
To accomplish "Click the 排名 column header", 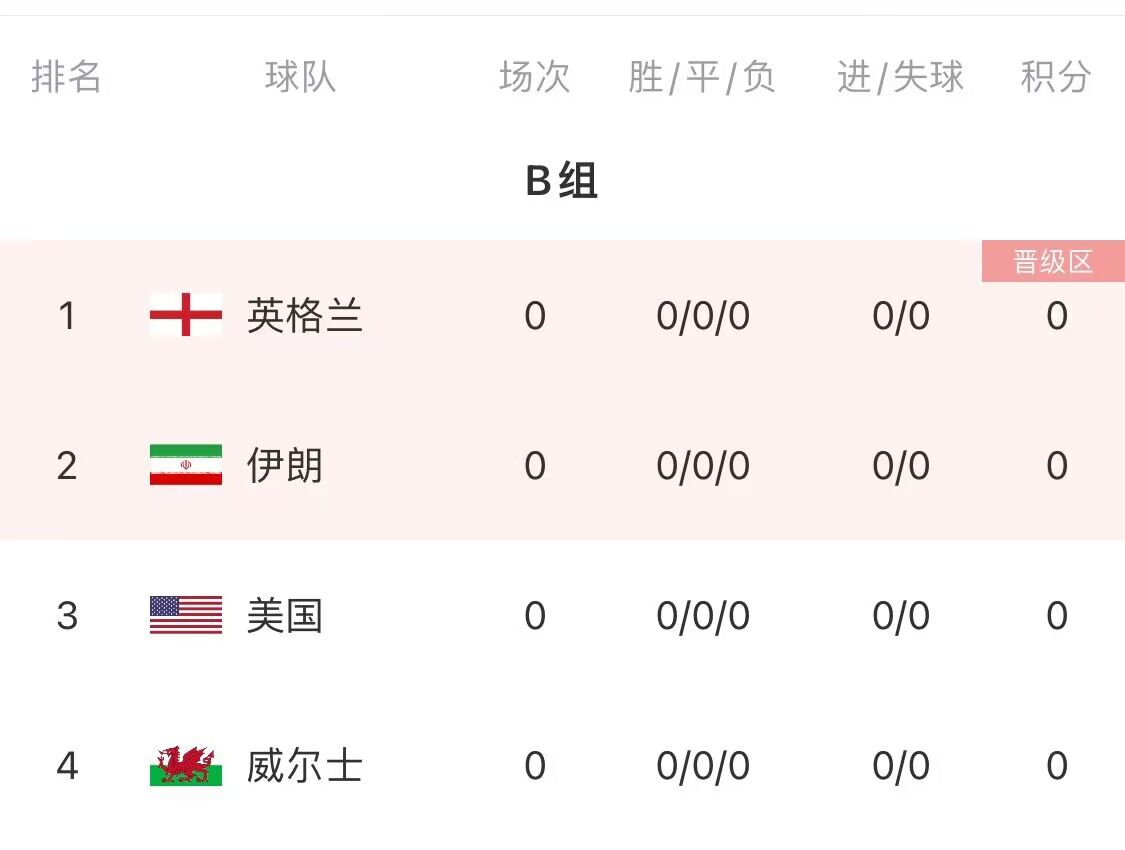I will tap(66, 77).
